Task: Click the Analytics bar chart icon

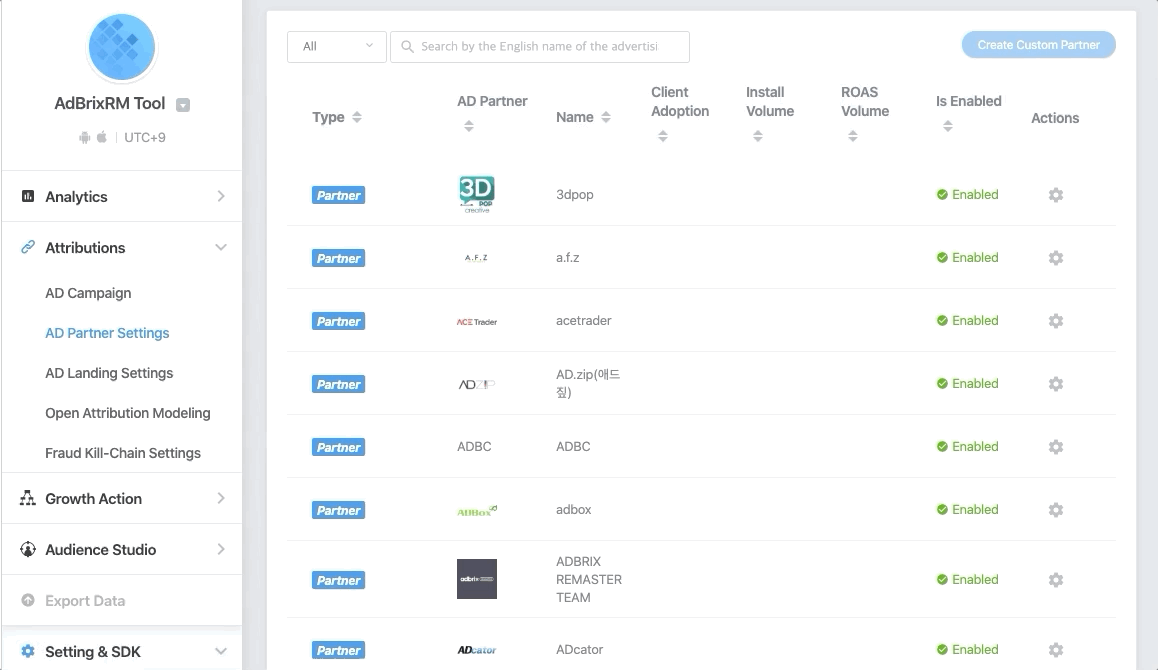Action: click(x=28, y=196)
